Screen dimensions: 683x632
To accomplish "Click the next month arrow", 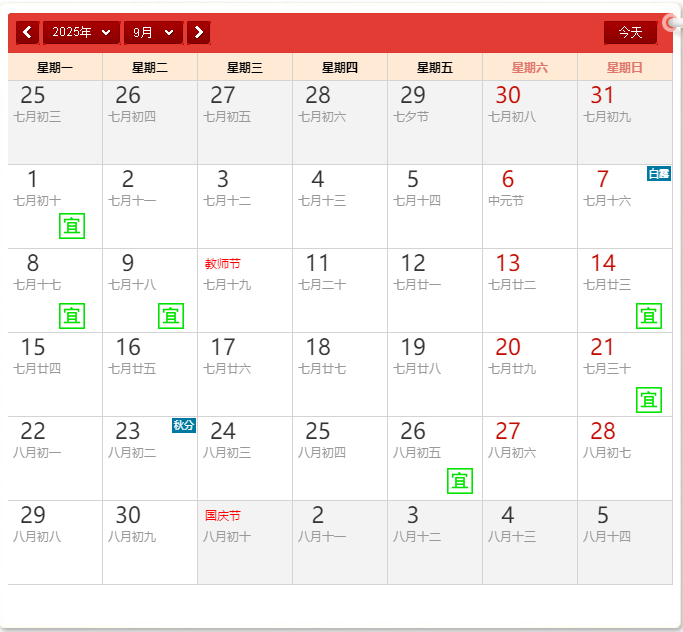I will coord(199,32).
